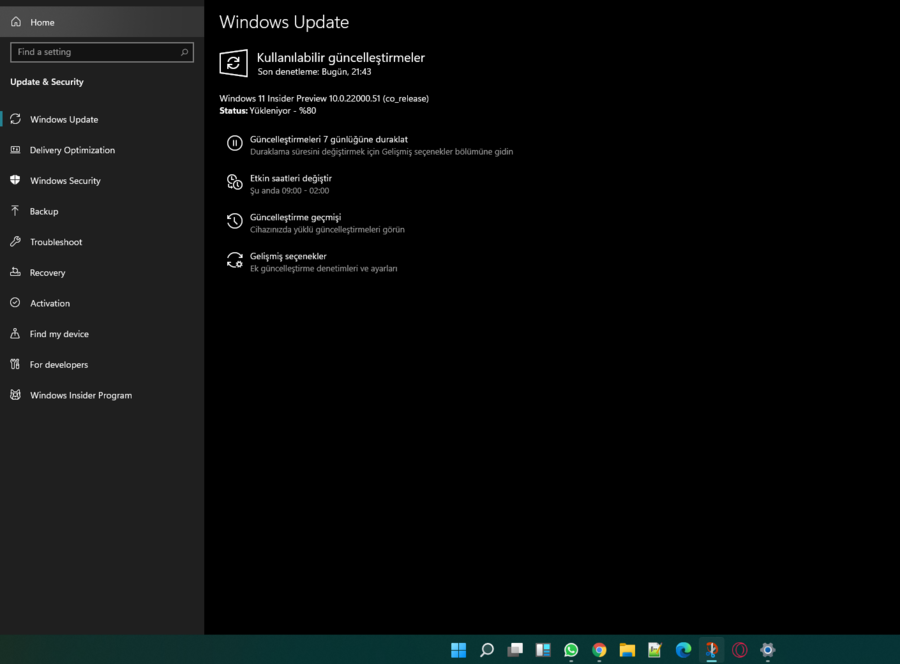Screen dimensions: 900x664
Task: Open the Windows Start menu
Action: click(459, 650)
